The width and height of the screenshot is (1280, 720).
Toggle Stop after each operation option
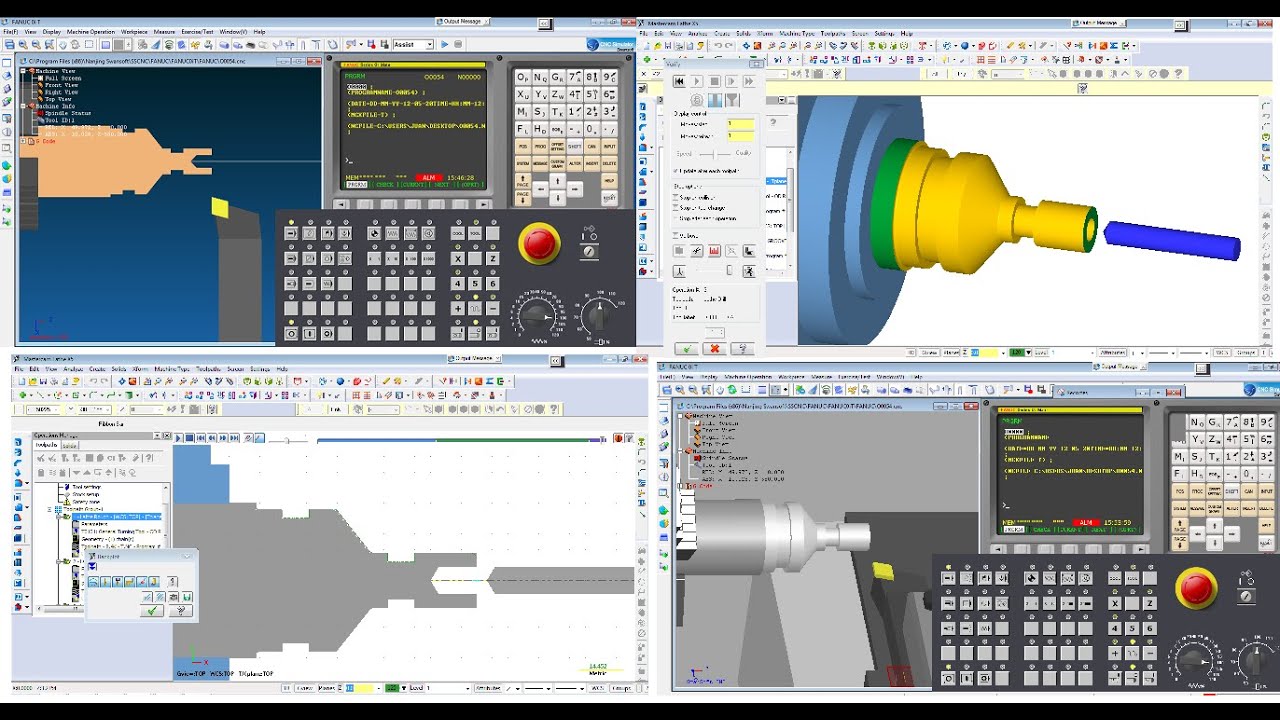coord(677,218)
